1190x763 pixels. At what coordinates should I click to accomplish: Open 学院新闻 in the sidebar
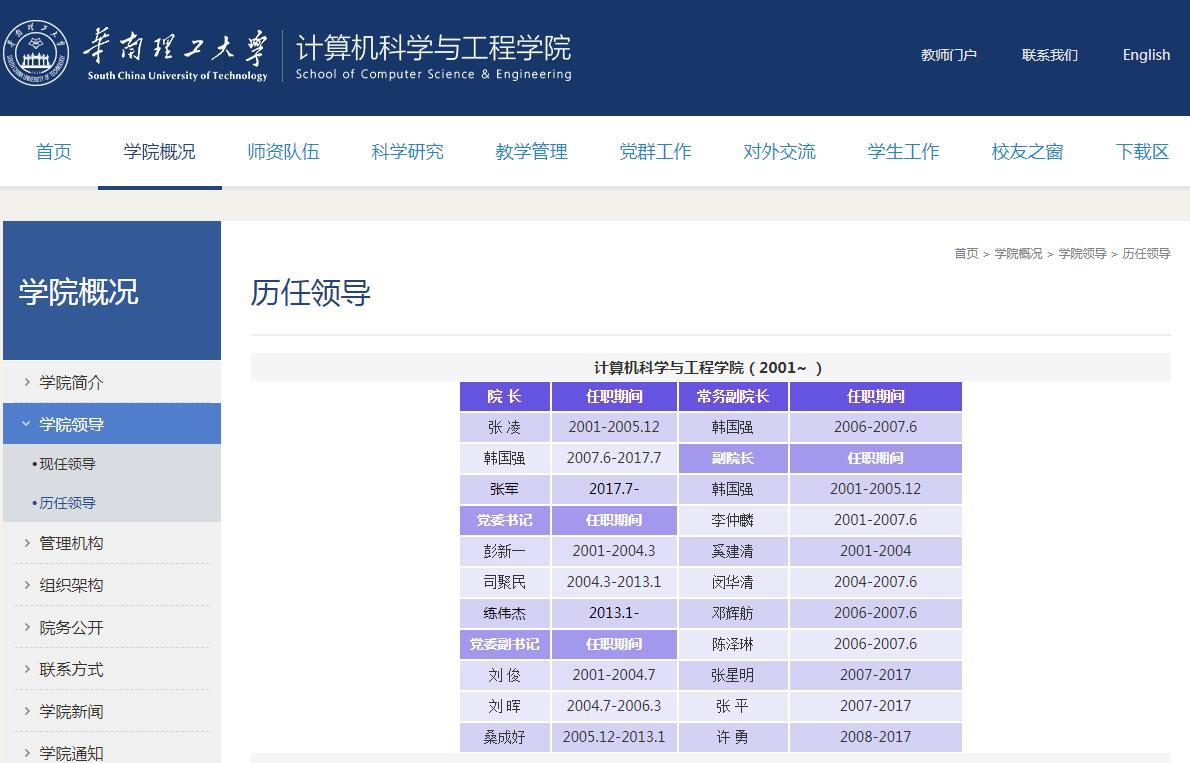click(71, 712)
